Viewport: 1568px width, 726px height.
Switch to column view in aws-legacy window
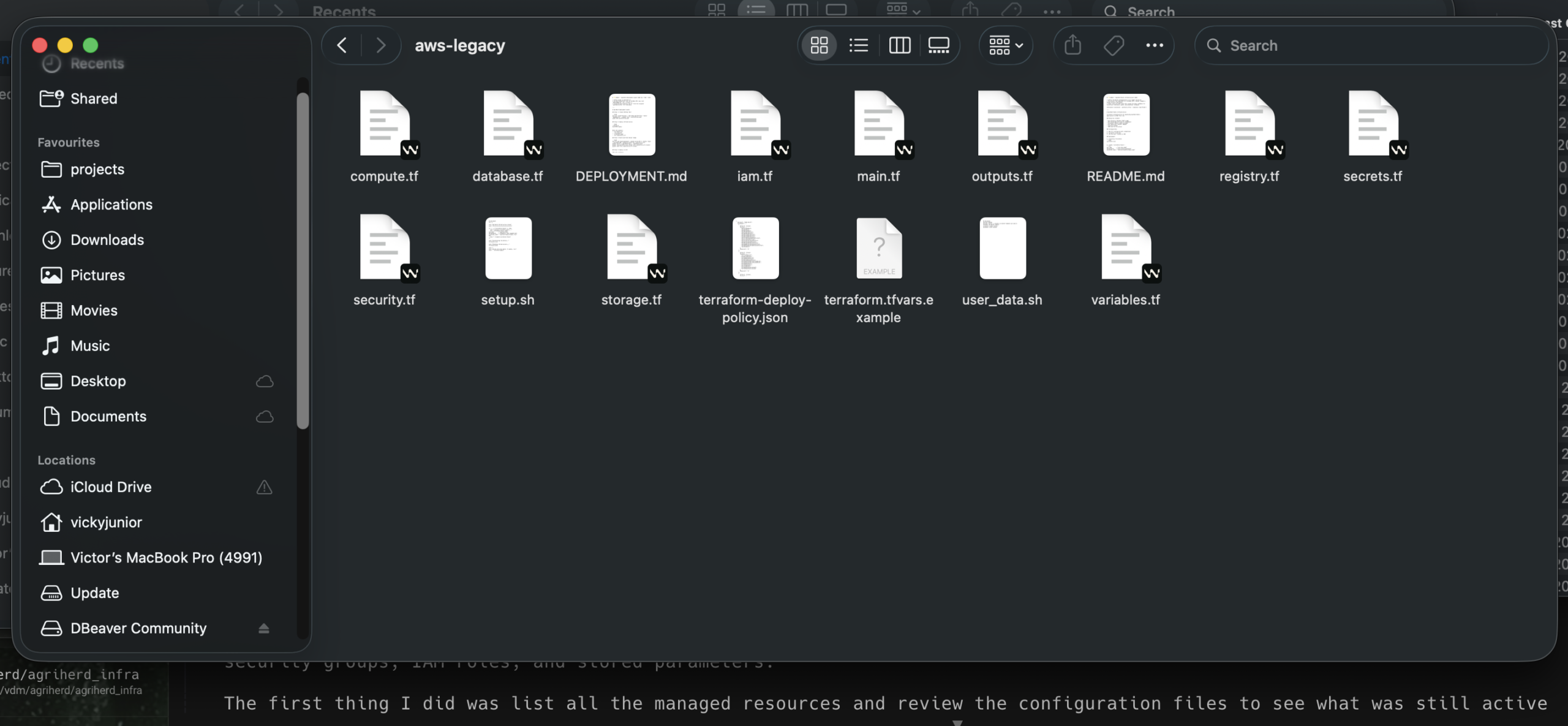[x=899, y=45]
